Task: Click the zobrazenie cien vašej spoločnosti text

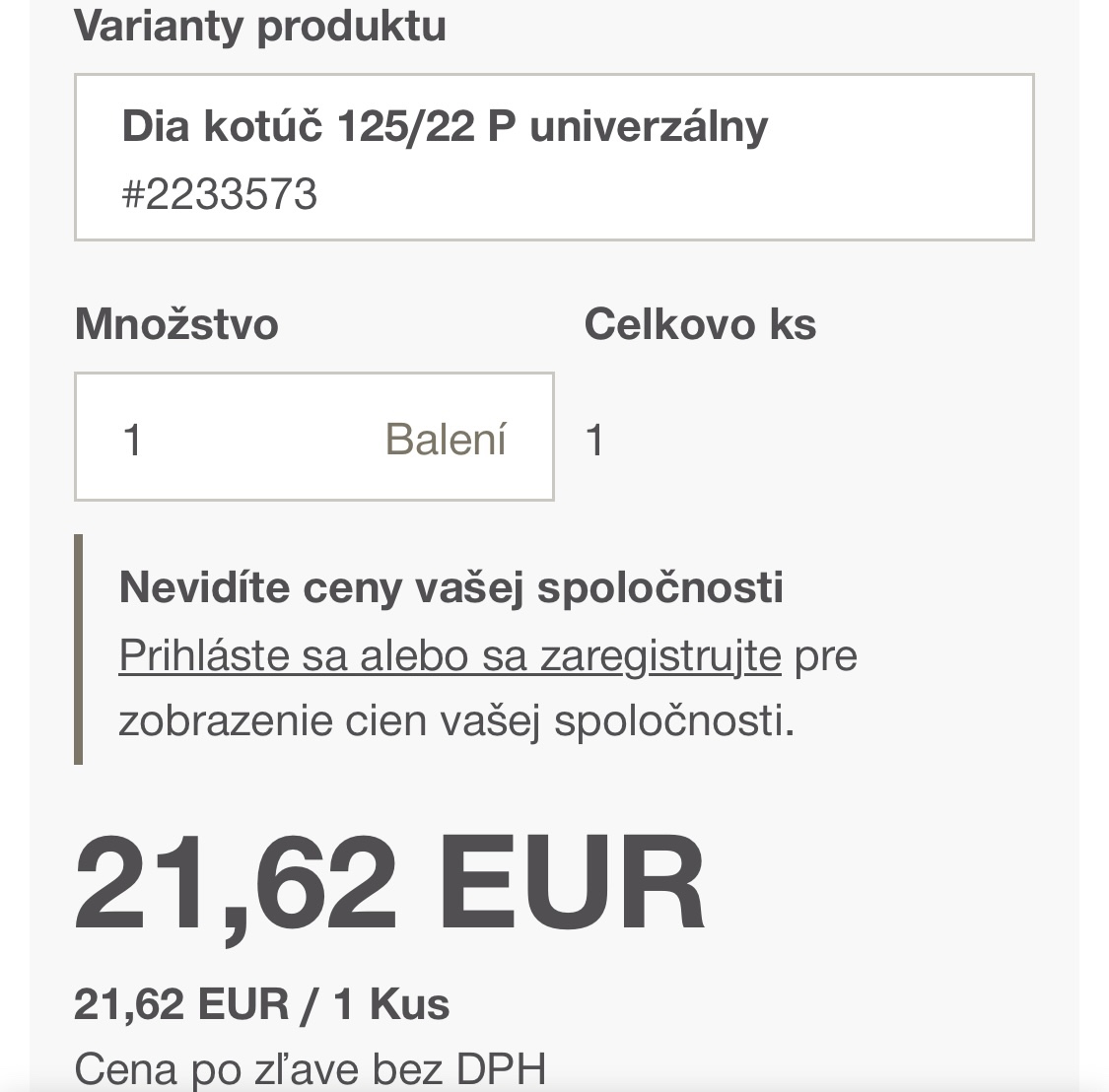Action: coord(455,720)
